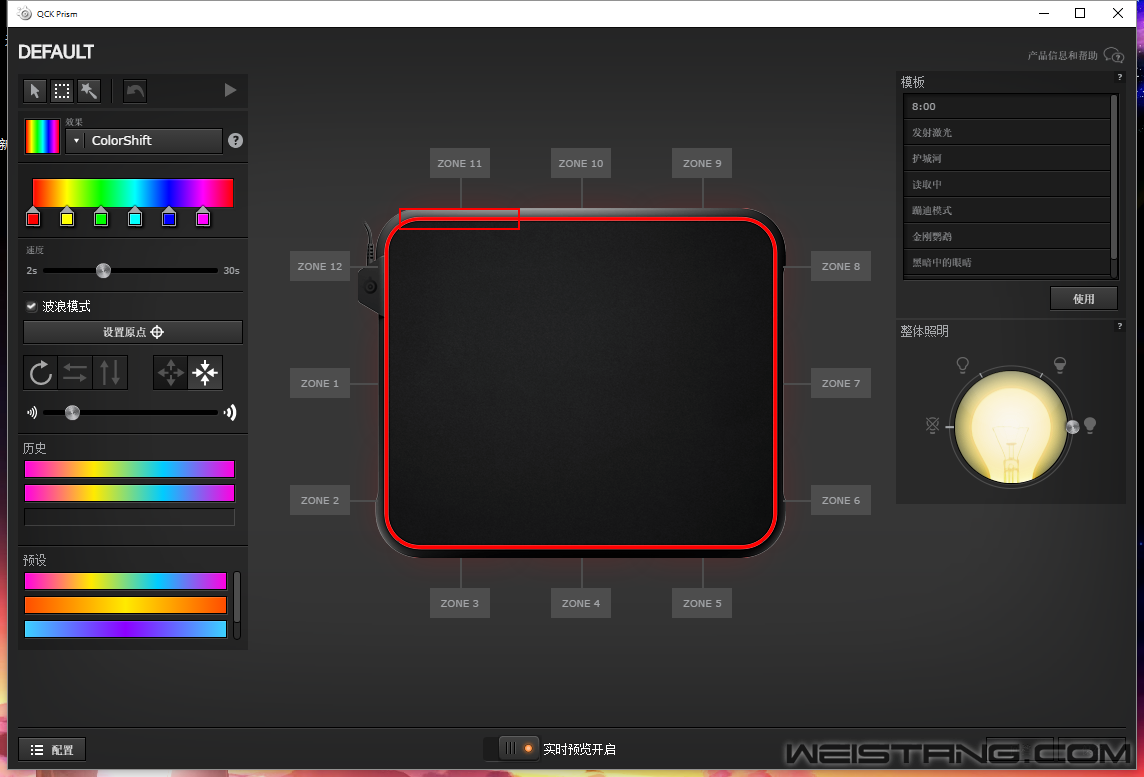Adjust the wave width slider handle
The height and width of the screenshot is (777, 1144).
(x=72, y=413)
